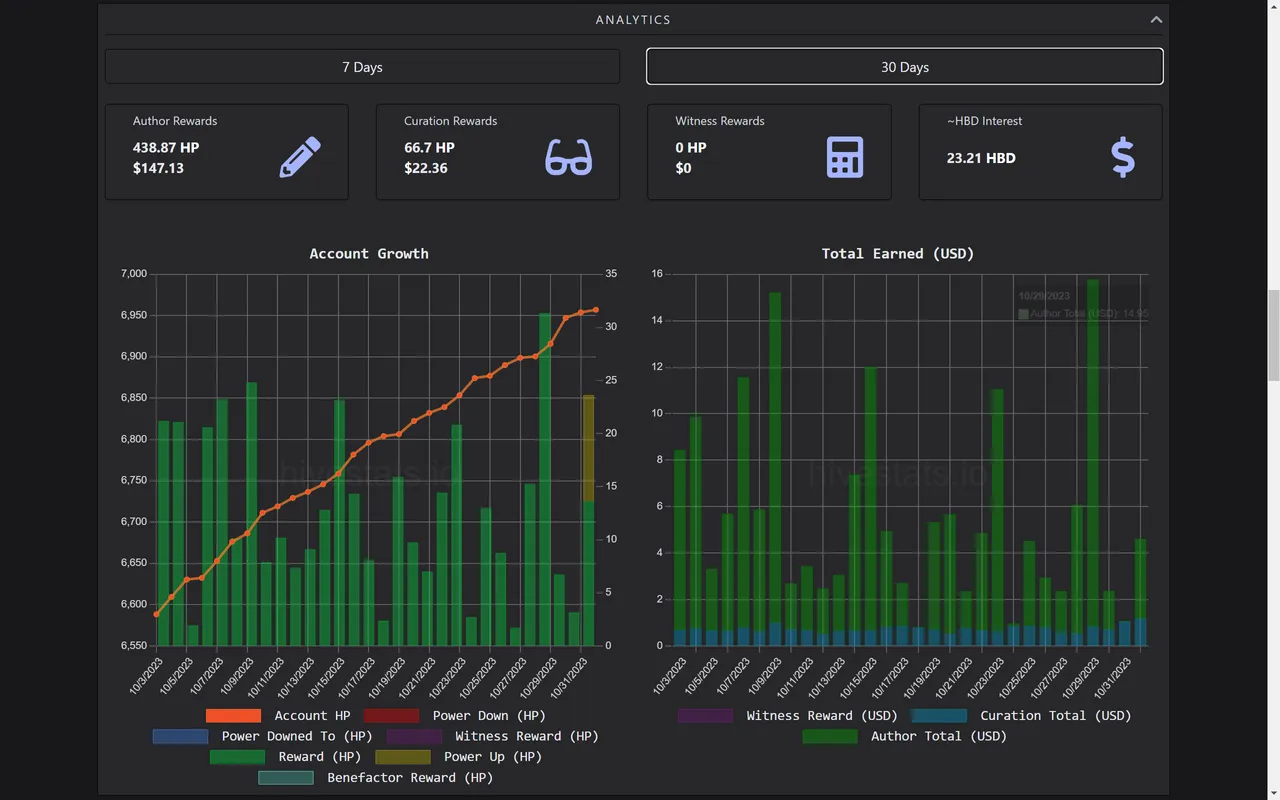Click the Curation Total (USD) legend label

pos(1056,716)
